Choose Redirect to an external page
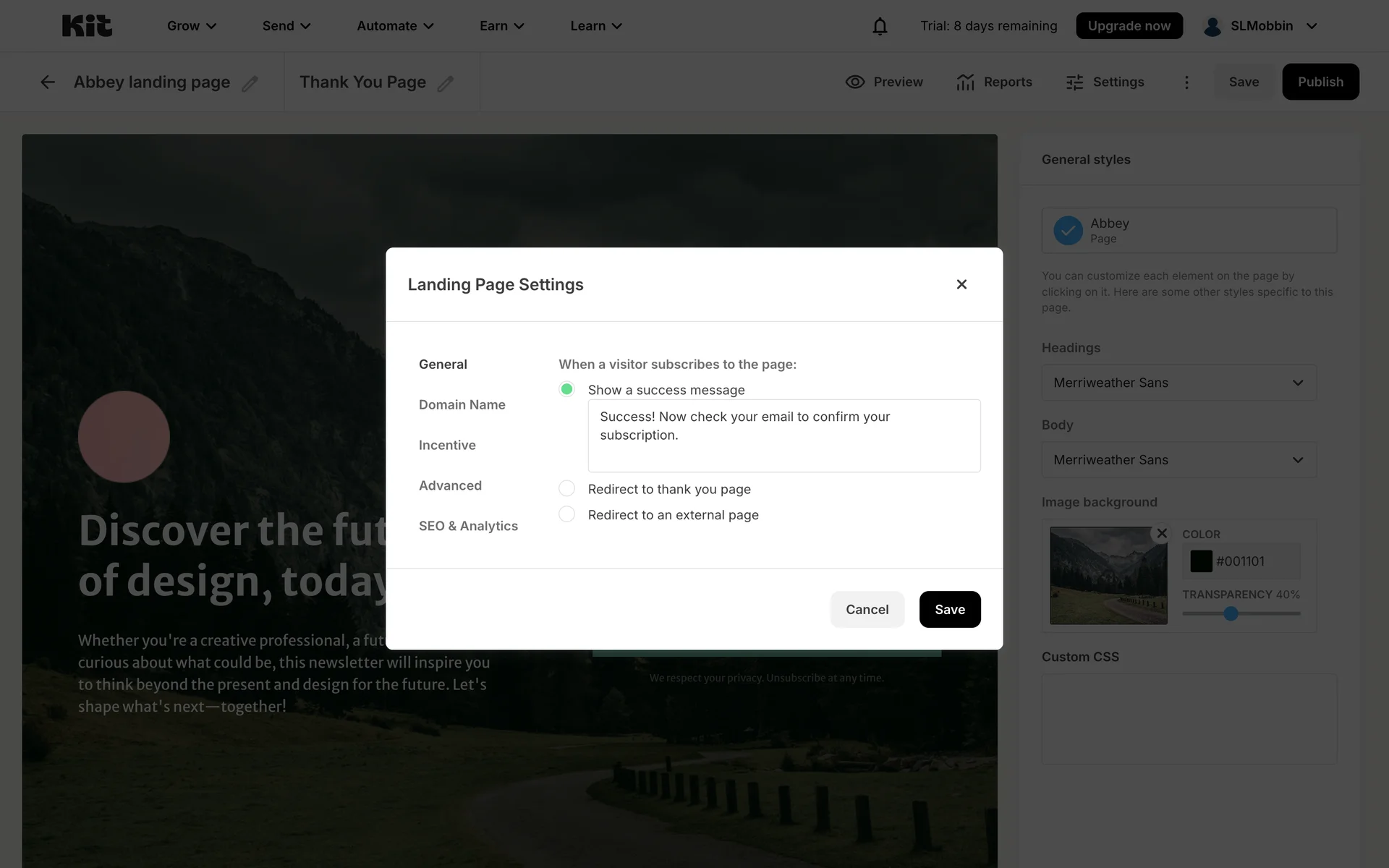The height and width of the screenshot is (868, 1389). [567, 514]
